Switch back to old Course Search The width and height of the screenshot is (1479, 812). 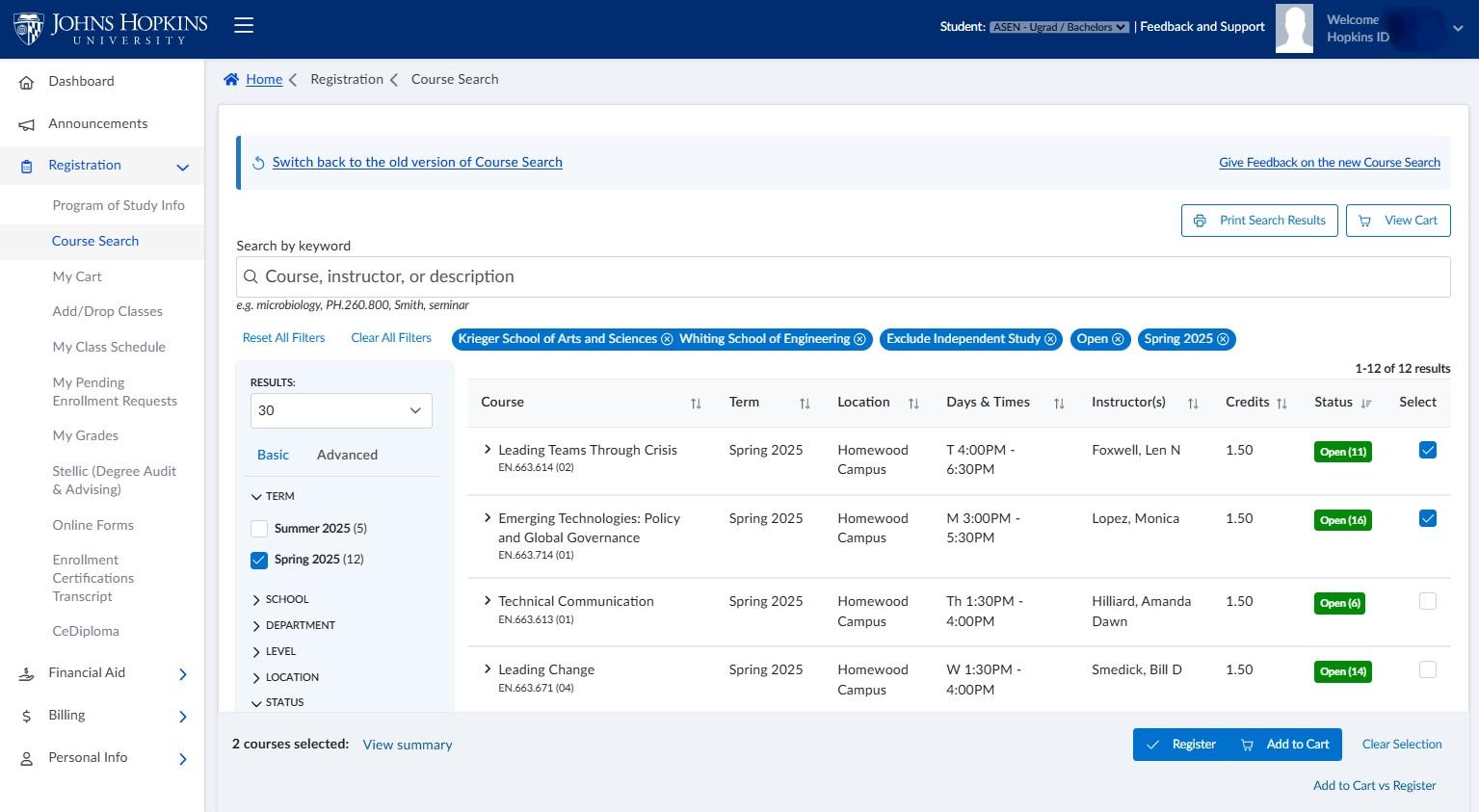417,162
